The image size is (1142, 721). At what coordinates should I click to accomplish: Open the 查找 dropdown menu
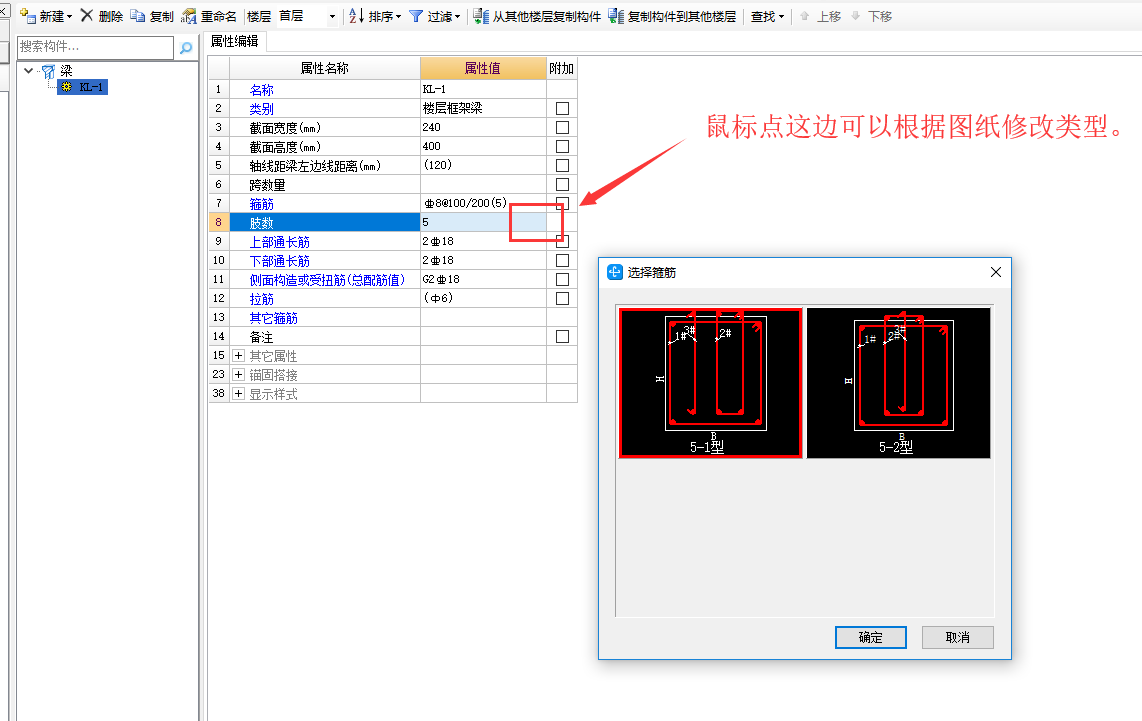[x=768, y=16]
